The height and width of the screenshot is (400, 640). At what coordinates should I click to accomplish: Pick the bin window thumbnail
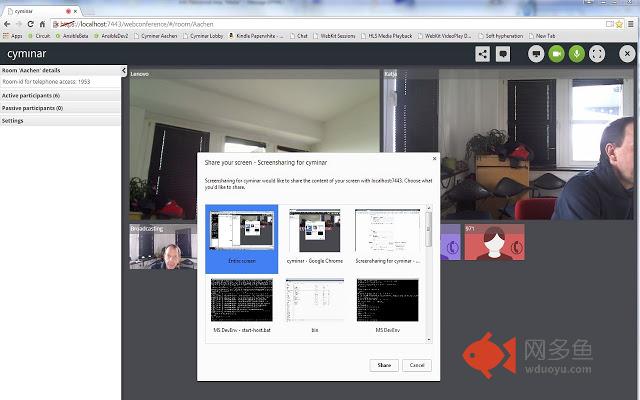pos(315,306)
